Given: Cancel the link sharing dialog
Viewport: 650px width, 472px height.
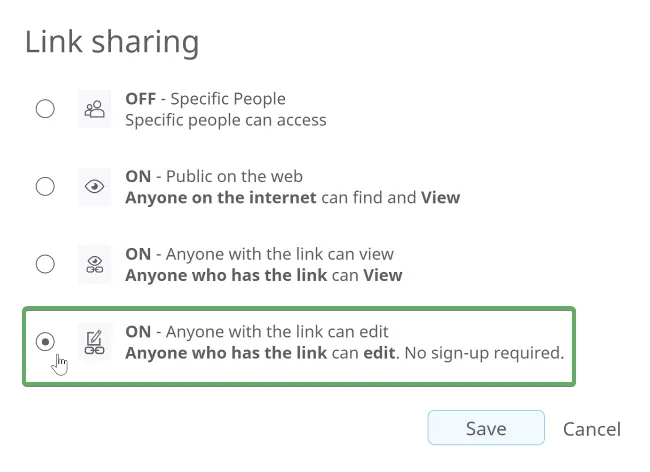Looking at the screenshot, I should [592, 429].
